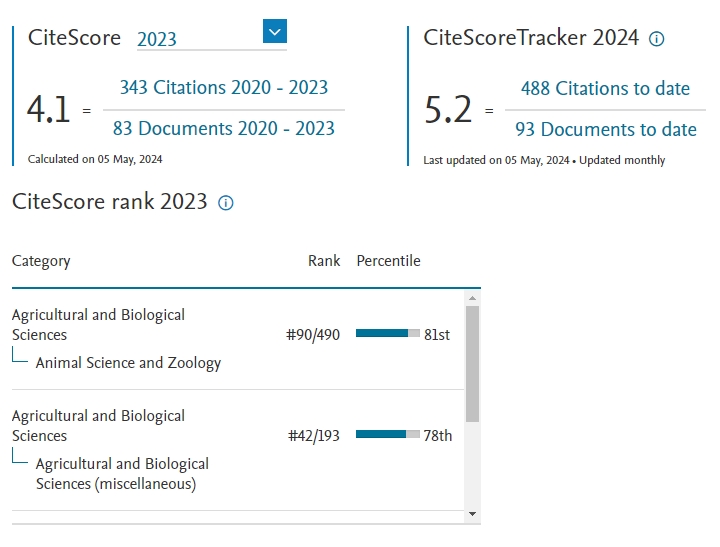Screen dimensions: 720x547
Task: Open the CiteScore year dropdown arrow
Action: tap(275, 31)
